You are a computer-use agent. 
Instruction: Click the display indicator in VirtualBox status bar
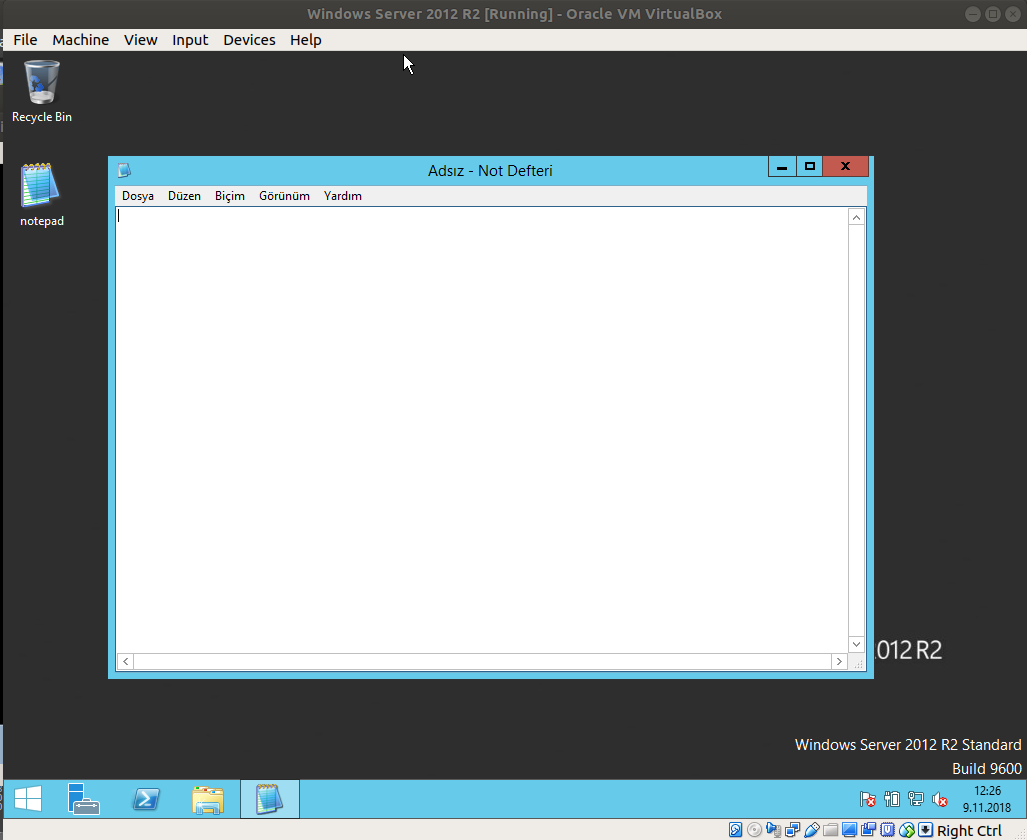click(x=850, y=830)
